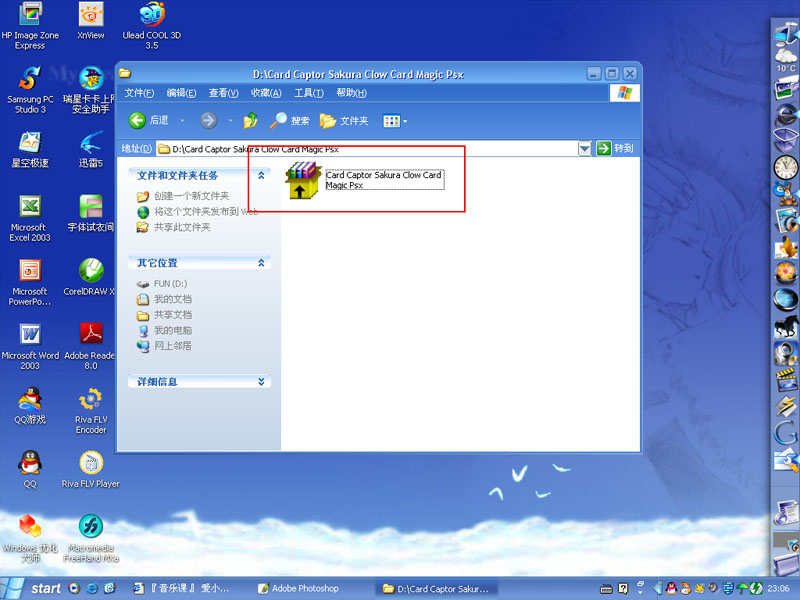Click the QQ penguin icon in system tray

point(671,588)
